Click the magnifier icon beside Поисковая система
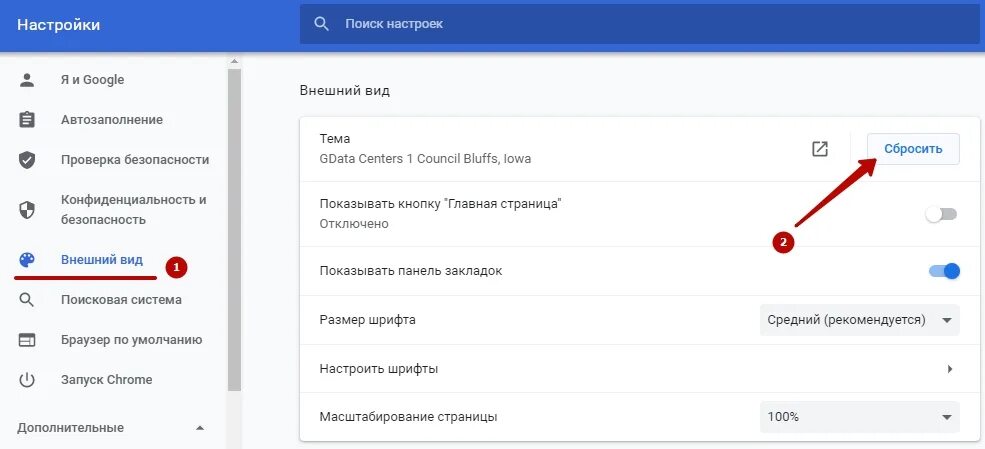The width and height of the screenshot is (985, 449). tap(27, 300)
